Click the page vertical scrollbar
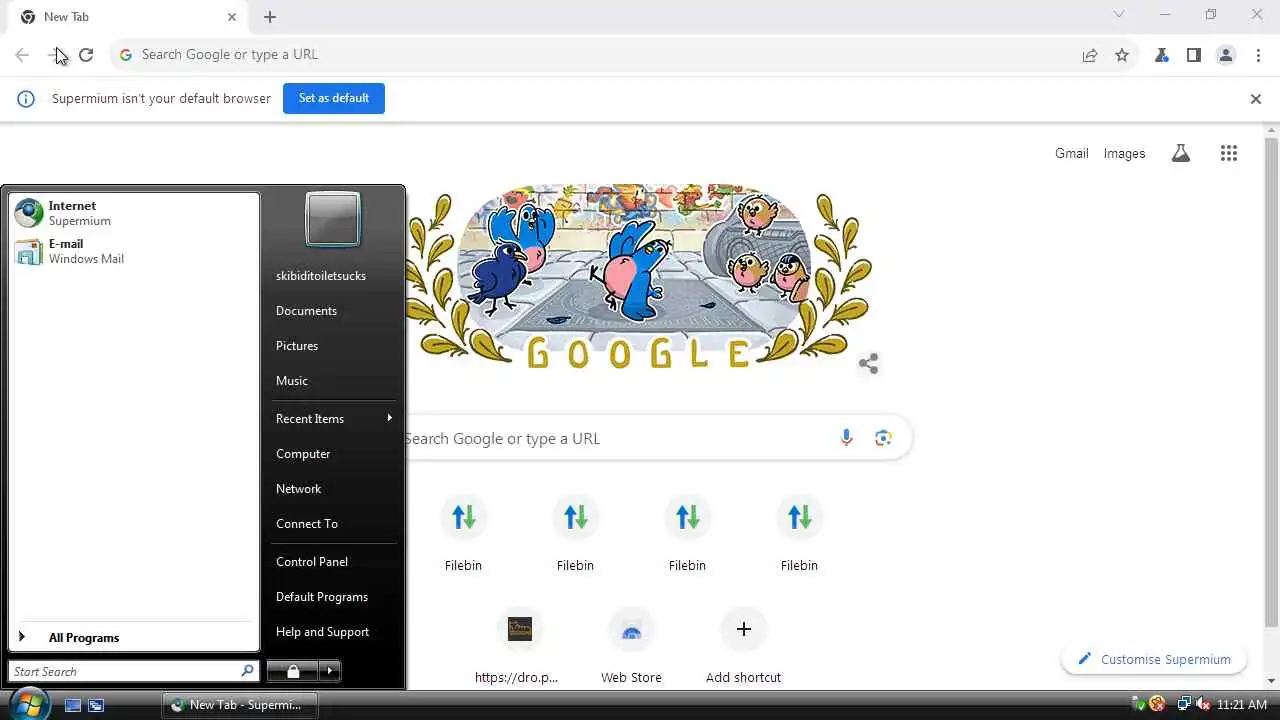 (1271, 380)
